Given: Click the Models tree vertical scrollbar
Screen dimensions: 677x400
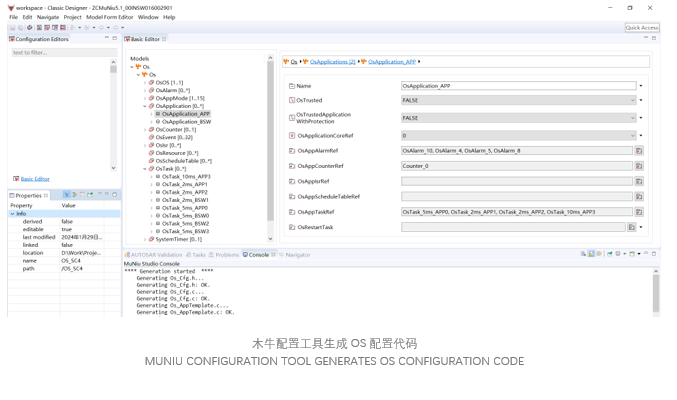Looking at the screenshot, I should tap(270, 140).
